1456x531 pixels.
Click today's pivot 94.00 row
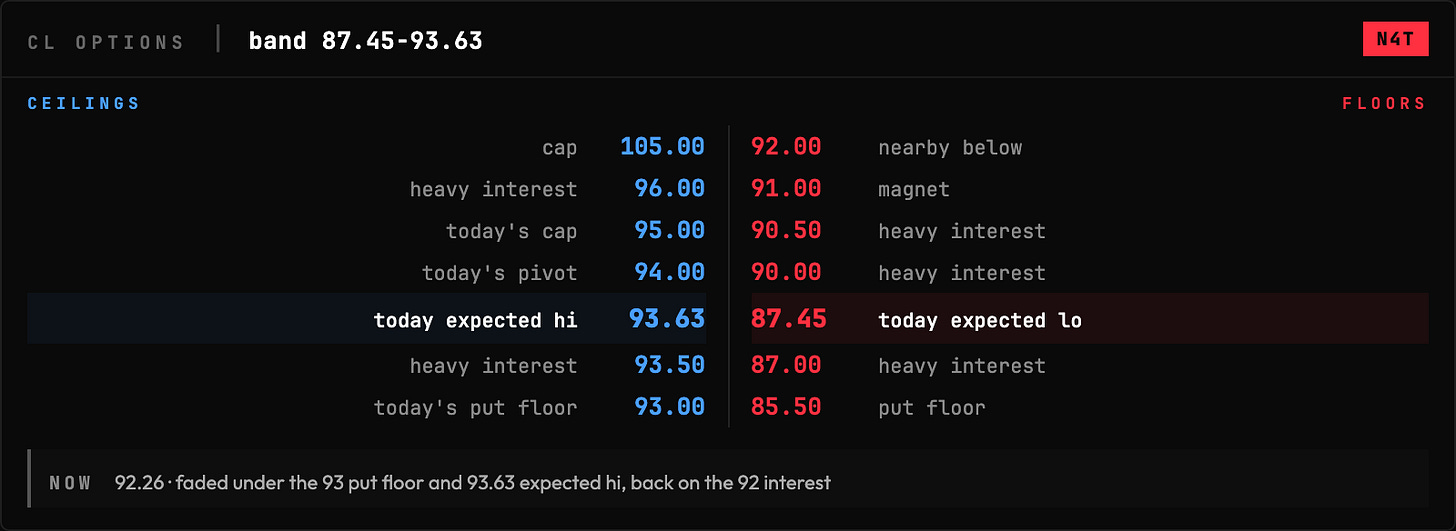(x=367, y=272)
